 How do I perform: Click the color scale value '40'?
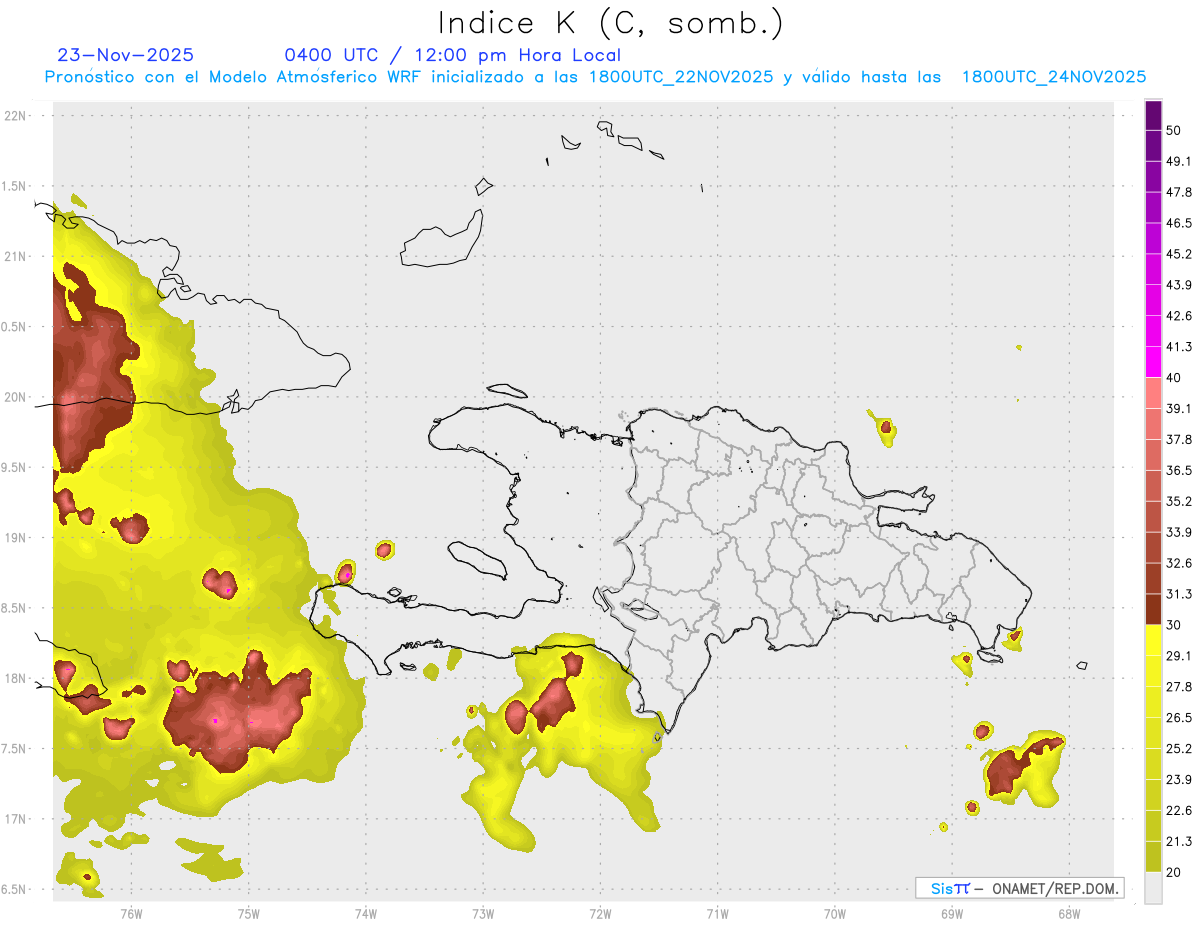pos(1174,378)
